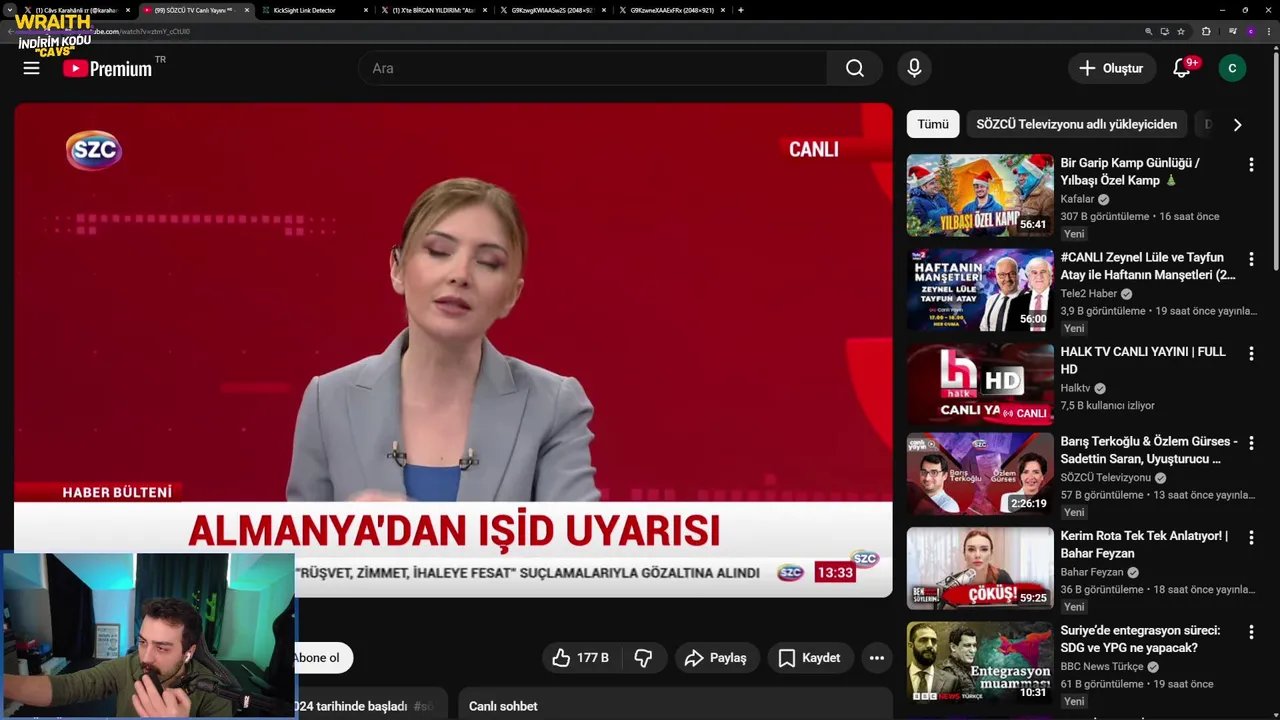1280x720 pixels.
Task: Click the Kaydet save button
Action: (x=809, y=657)
